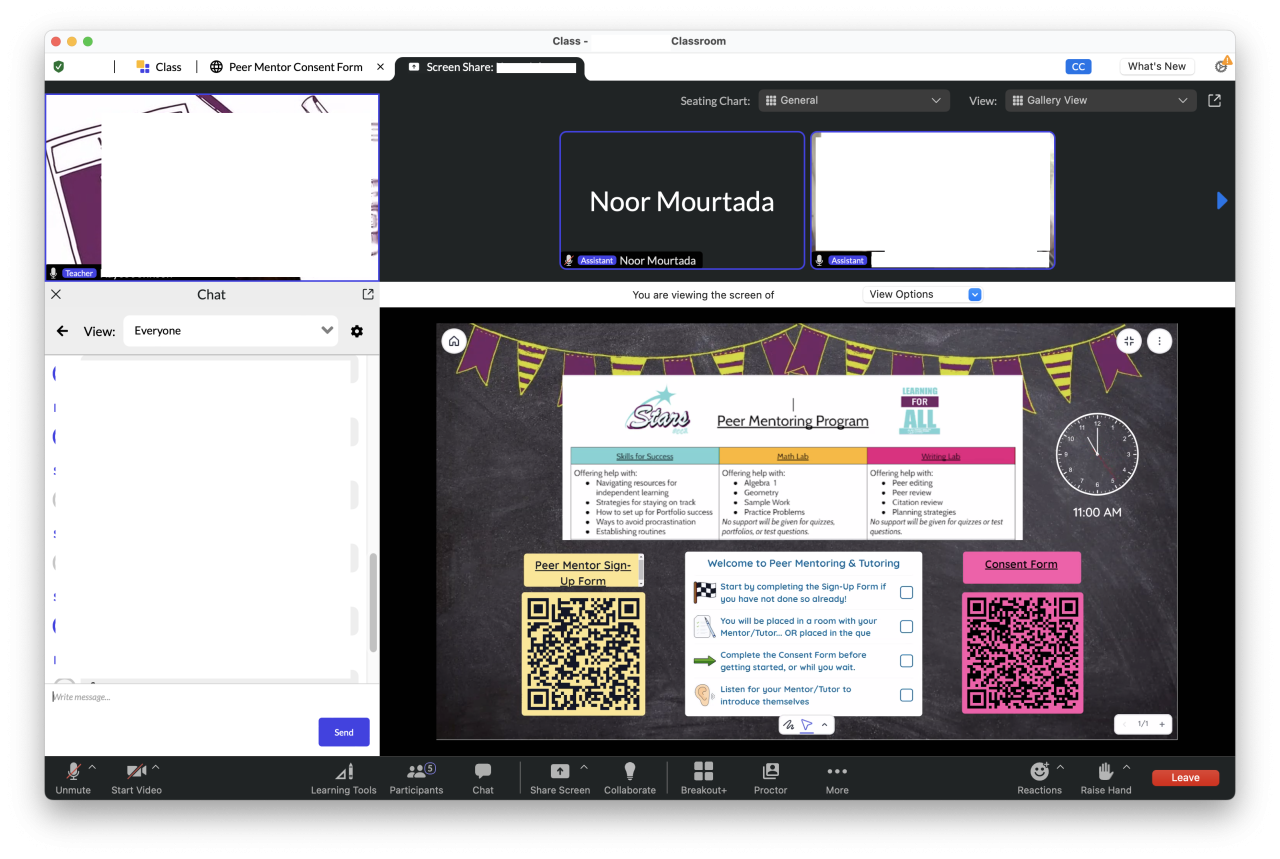Leave the class
1280x859 pixels.
pyautogui.click(x=1185, y=778)
